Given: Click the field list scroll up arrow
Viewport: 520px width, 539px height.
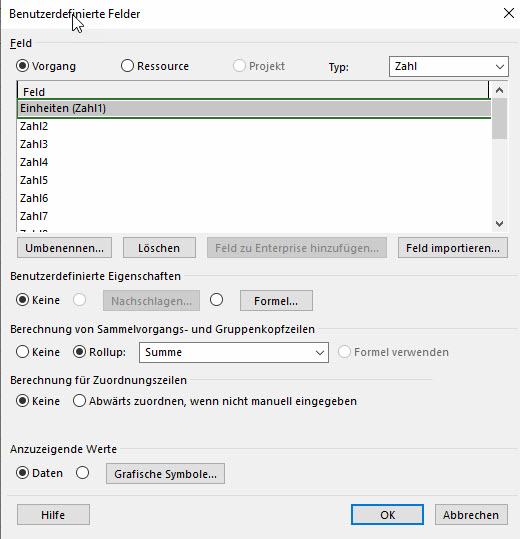Looking at the screenshot, I should point(499,90).
